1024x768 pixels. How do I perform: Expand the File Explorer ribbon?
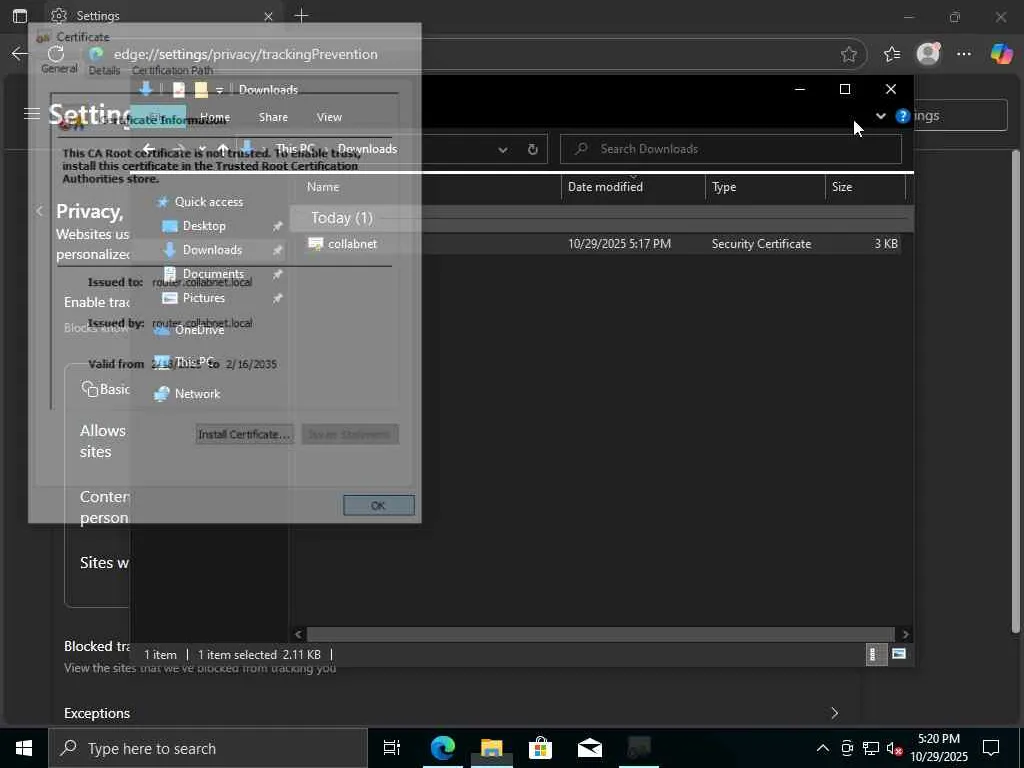(880, 116)
